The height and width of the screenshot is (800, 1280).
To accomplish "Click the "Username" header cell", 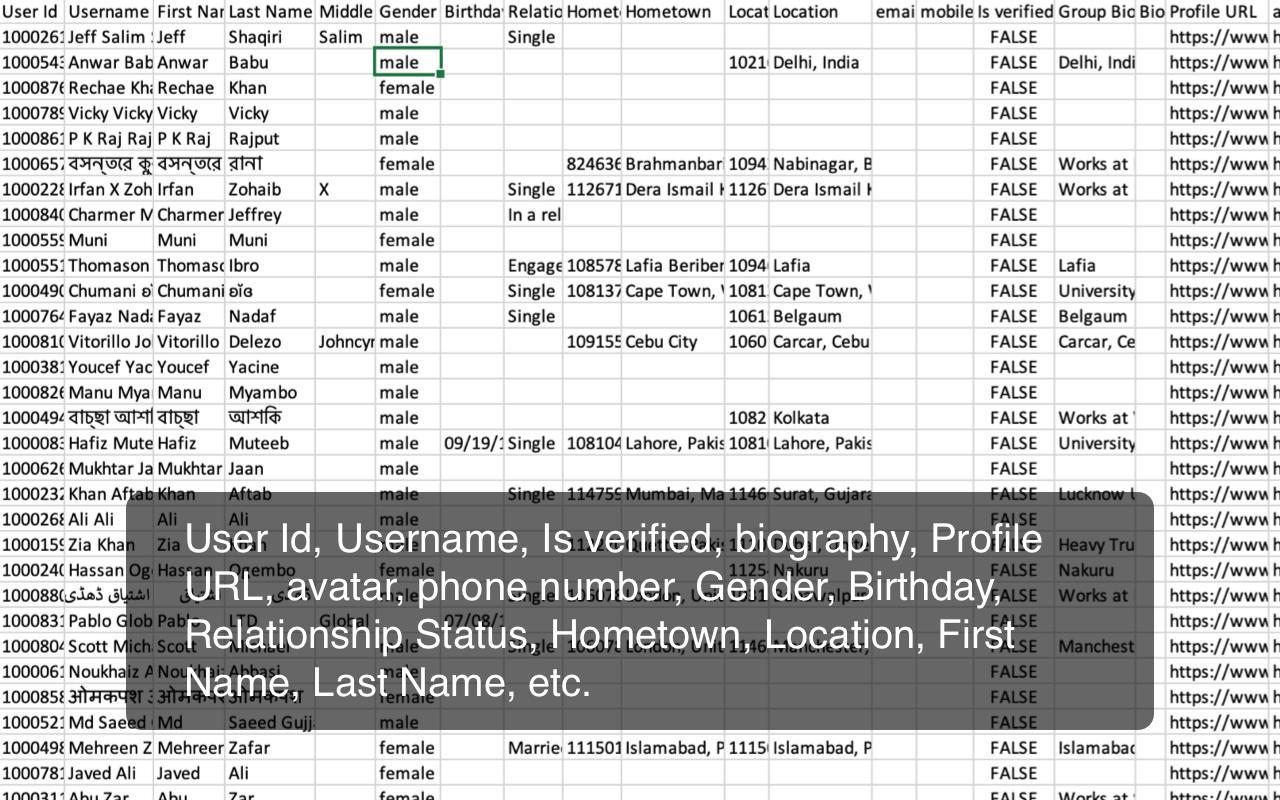I will point(109,12).
